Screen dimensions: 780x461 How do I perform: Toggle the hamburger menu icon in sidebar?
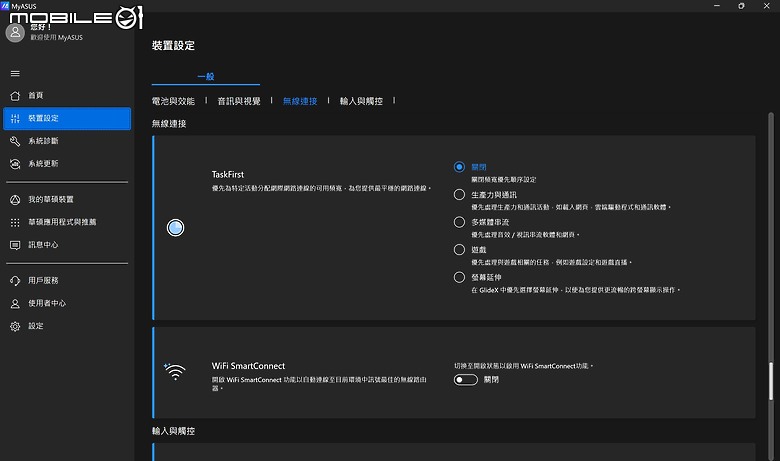pyautogui.click(x=15, y=74)
